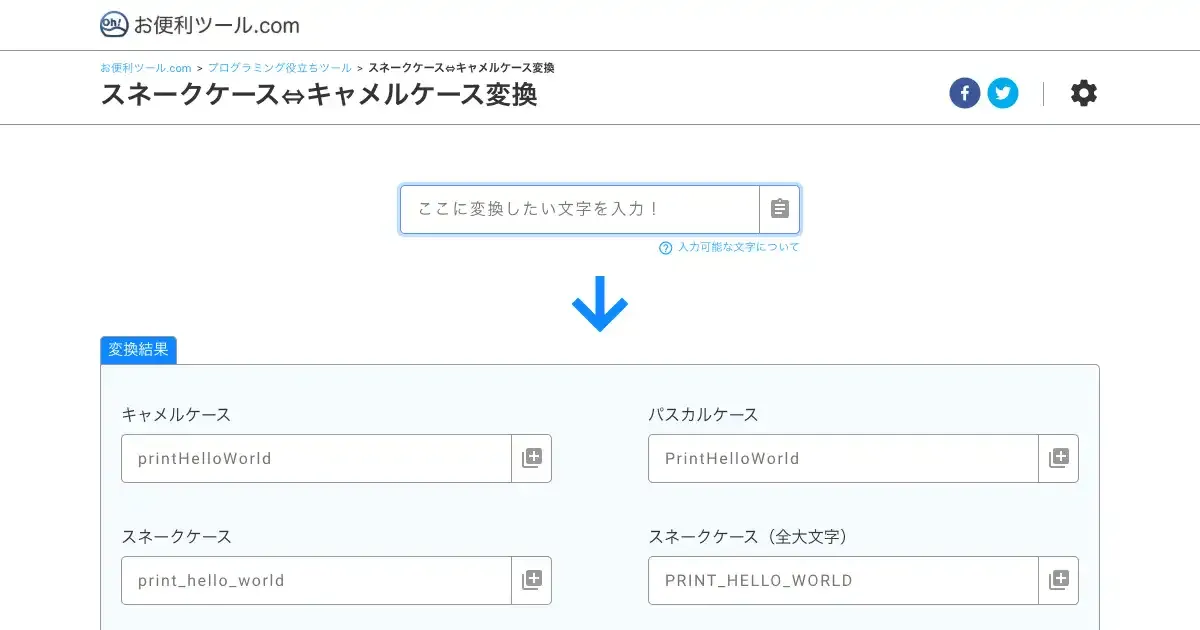Share this page on Twitter
The width and height of the screenshot is (1200, 630).
[1003, 94]
